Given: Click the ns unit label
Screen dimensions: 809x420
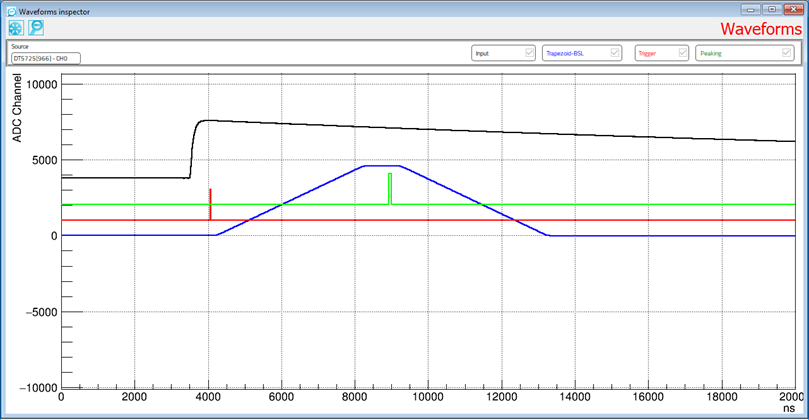Looking at the screenshot, I should tap(789, 408).
